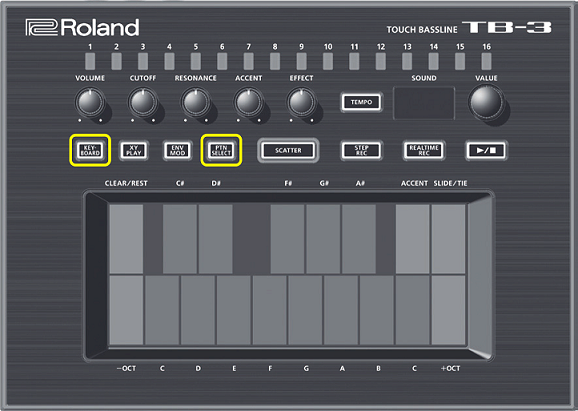The image size is (578, 411).
Task: Tap the CLEAR/REST pad
Action: 126,239
